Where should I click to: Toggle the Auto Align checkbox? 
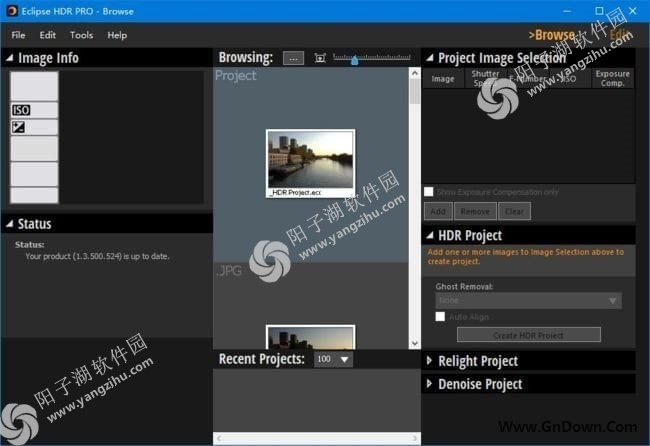[x=440, y=317]
